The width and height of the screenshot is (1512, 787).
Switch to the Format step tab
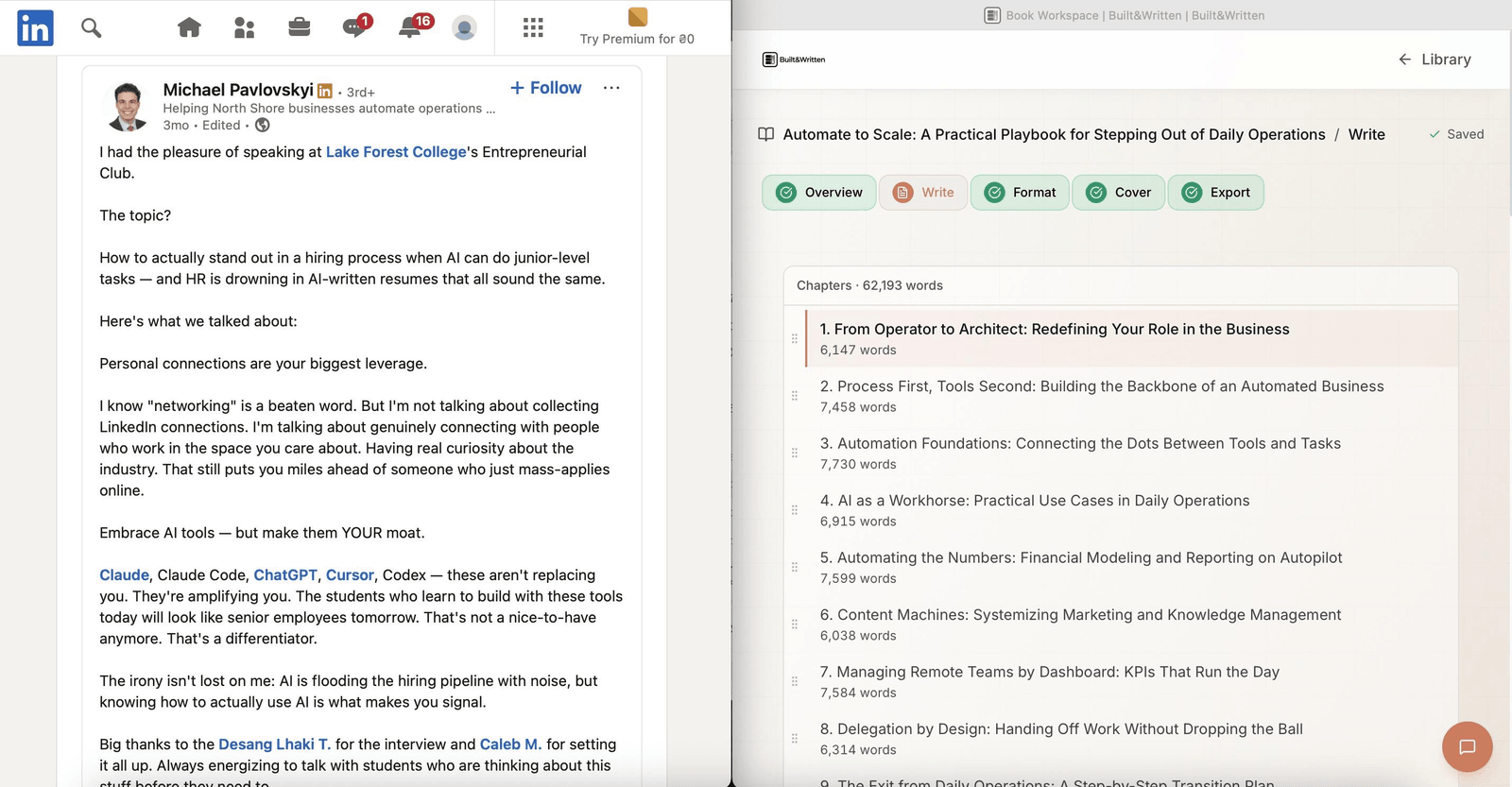pyautogui.click(x=1021, y=193)
